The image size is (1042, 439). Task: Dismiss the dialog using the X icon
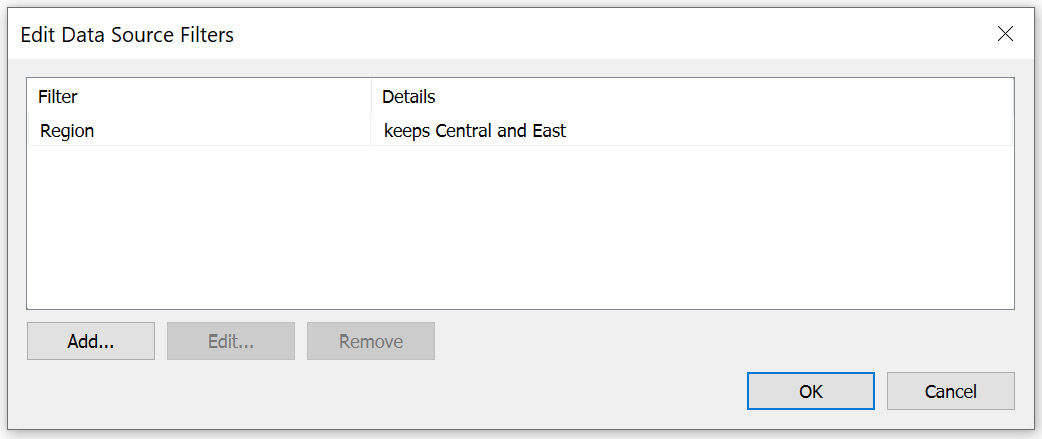[x=1005, y=34]
